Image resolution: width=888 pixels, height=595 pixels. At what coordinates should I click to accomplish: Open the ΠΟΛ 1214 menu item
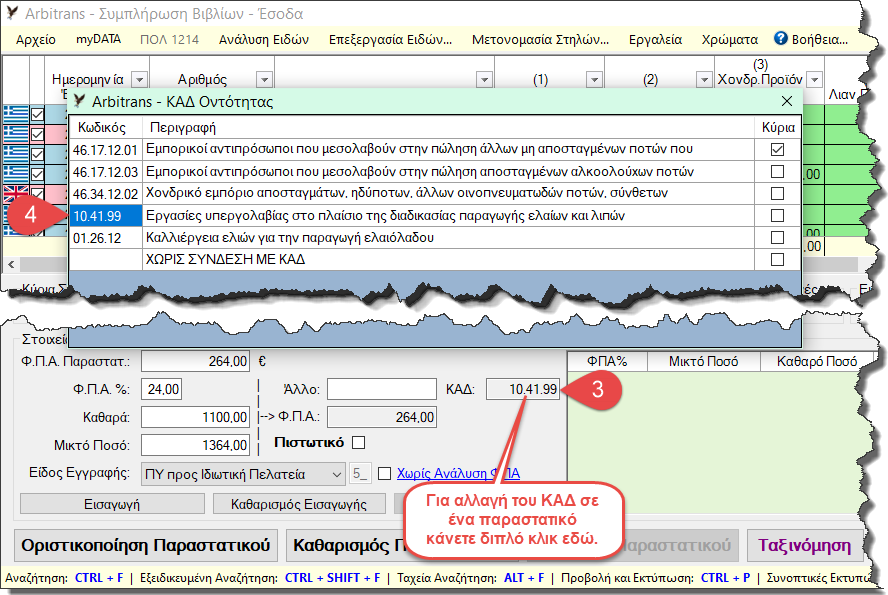[x=169, y=40]
